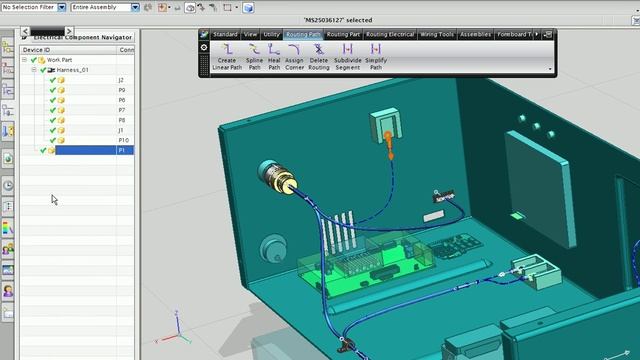This screenshot has height=360, width=640.
Task: Click the cube-in-frame icon in top toolbar
Action: tap(190, 7)
